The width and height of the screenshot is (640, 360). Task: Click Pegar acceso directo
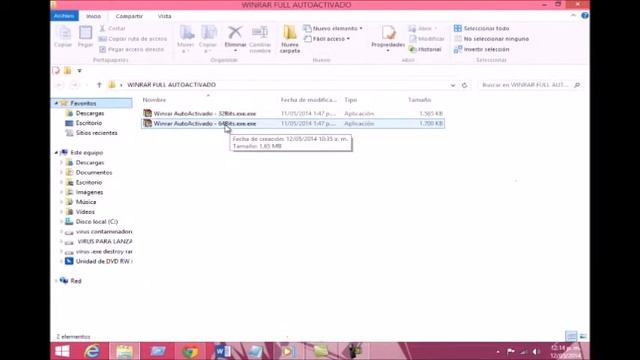[131, 49]
